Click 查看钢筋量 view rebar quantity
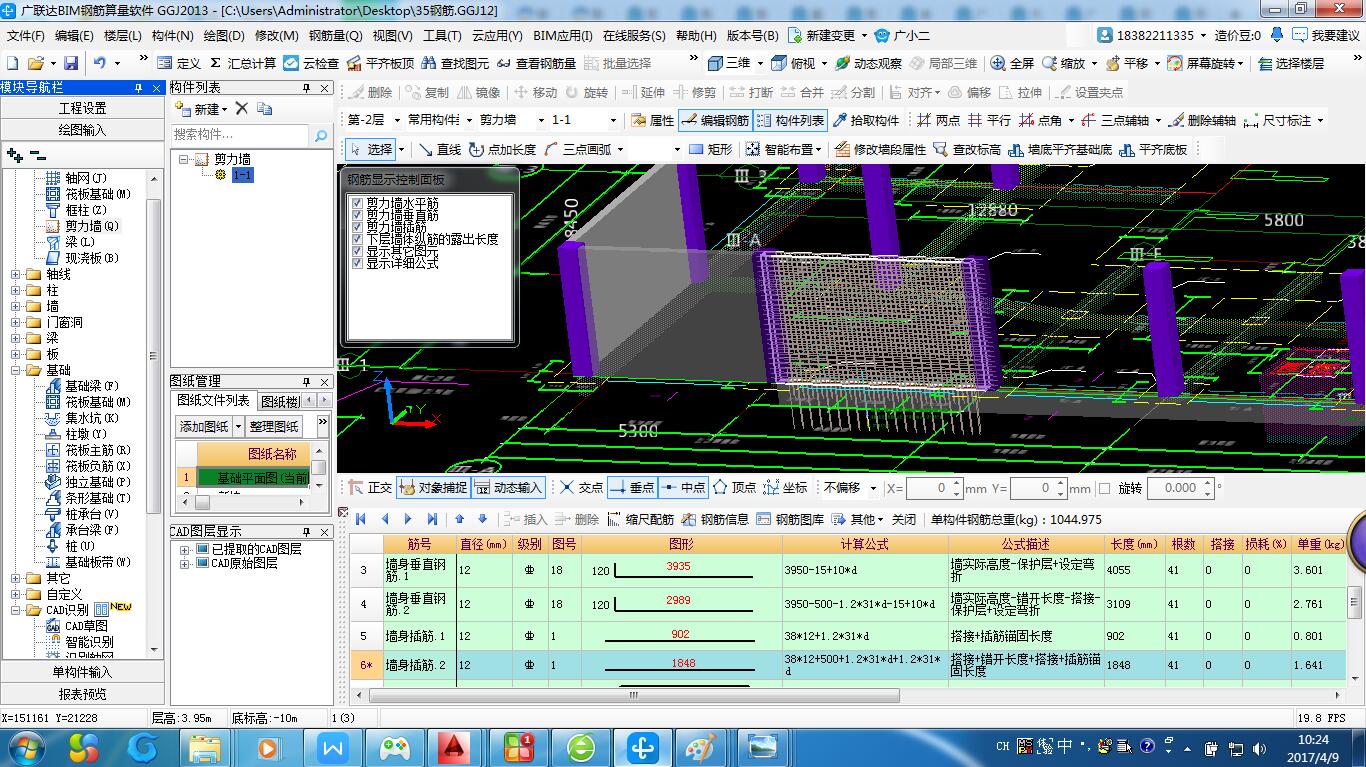This screenshot has height=767, width=1366. pyautogui.click(x=536, y=63)
